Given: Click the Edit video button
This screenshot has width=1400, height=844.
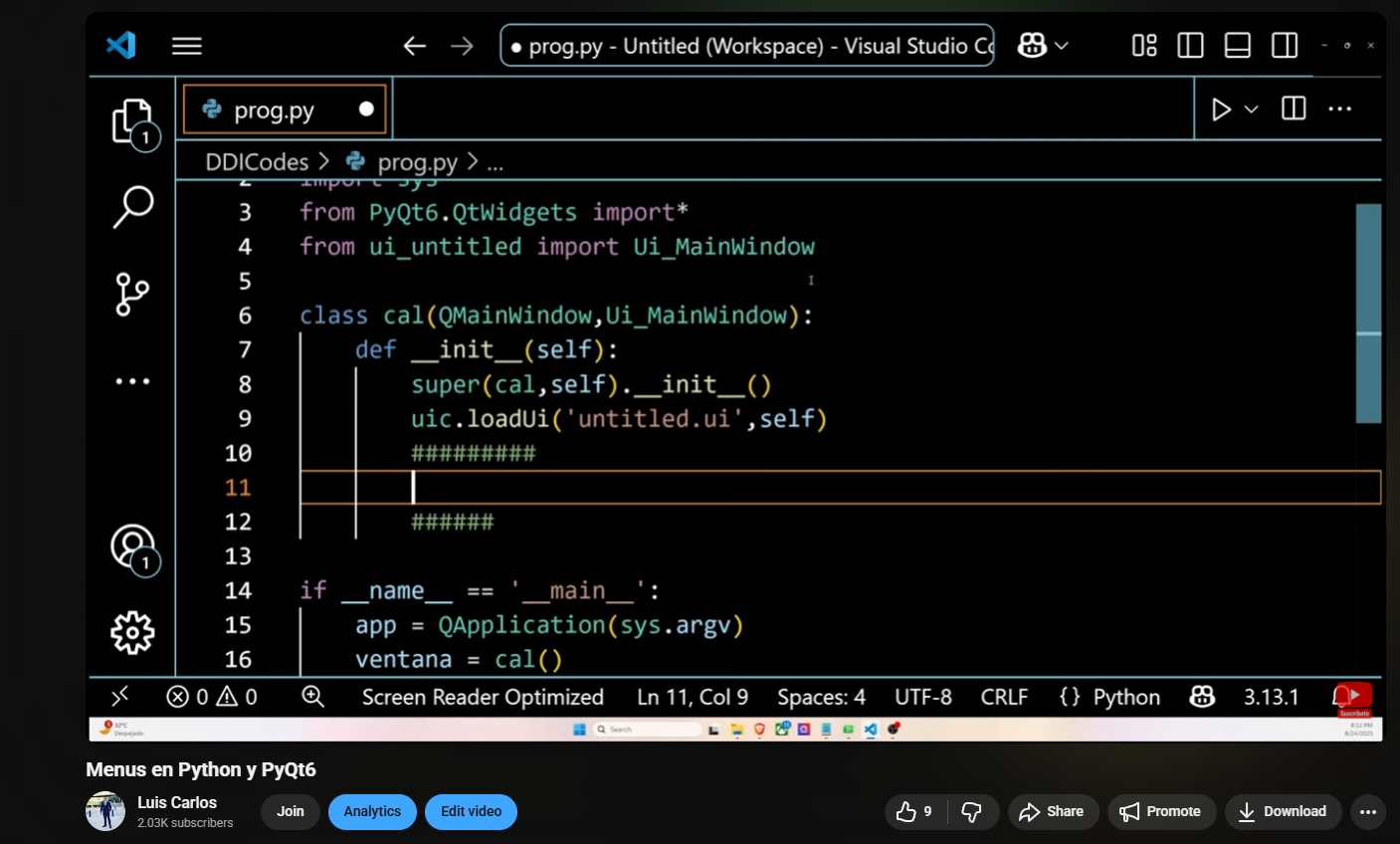Looking at the screenshot, I should pos(471,812).
